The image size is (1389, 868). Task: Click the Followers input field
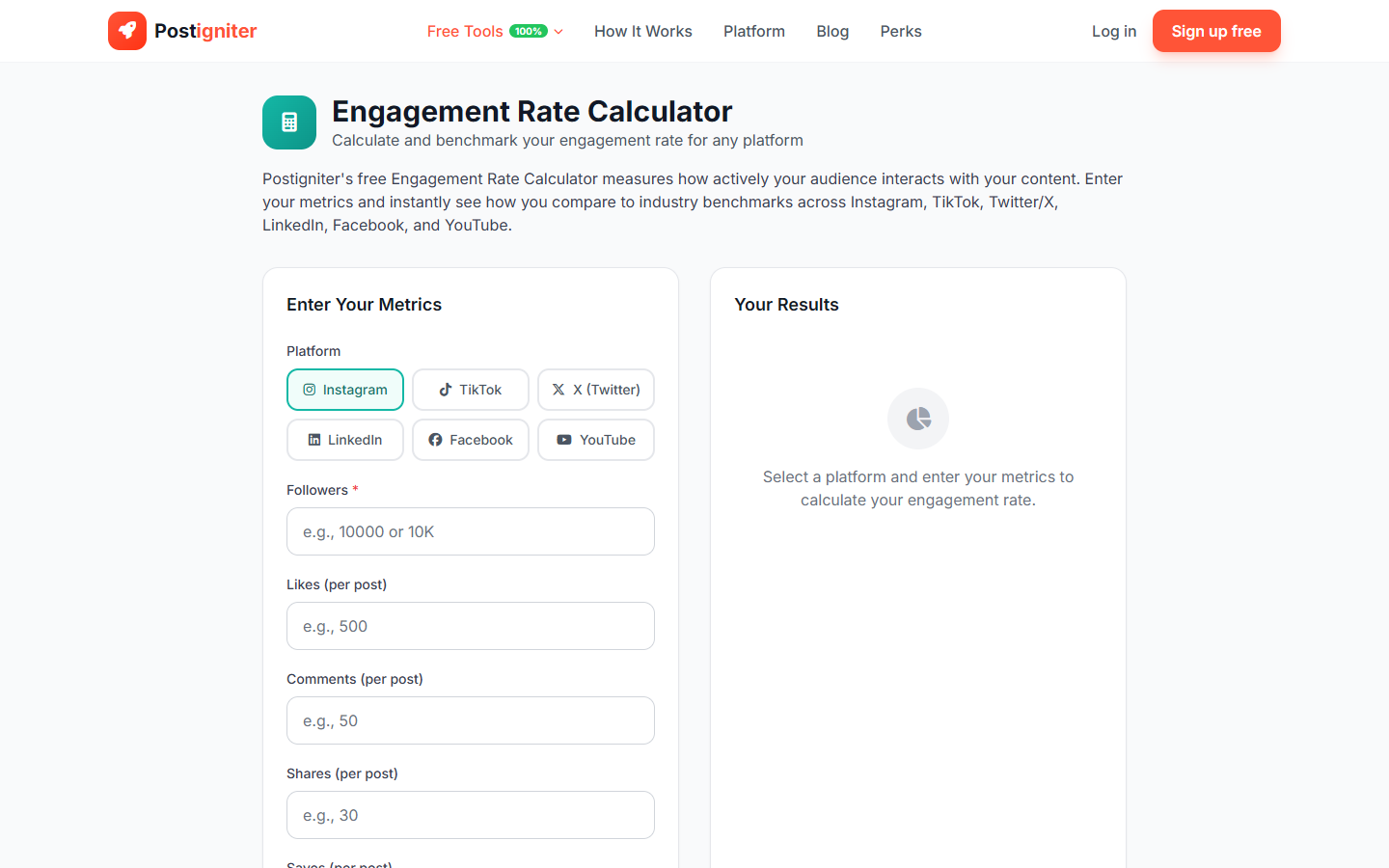(470, 531)
